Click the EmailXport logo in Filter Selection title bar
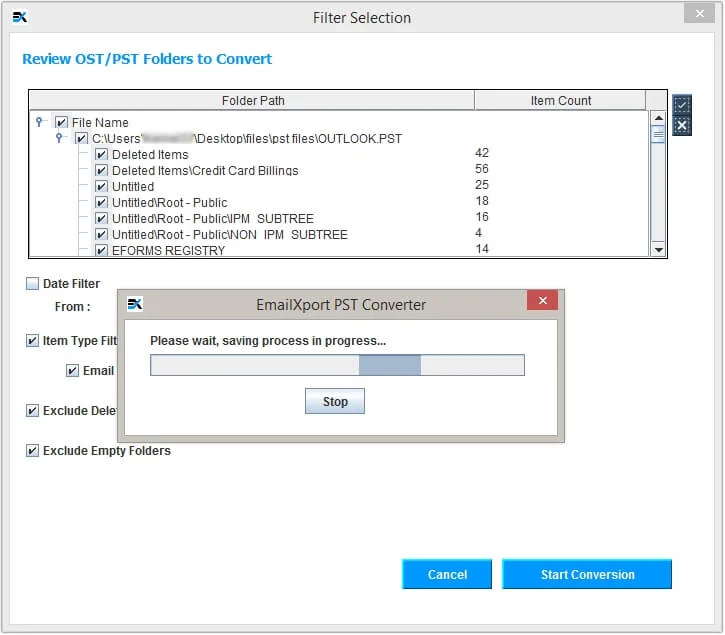This screenshot has width=725, height=635. (20, 18)
